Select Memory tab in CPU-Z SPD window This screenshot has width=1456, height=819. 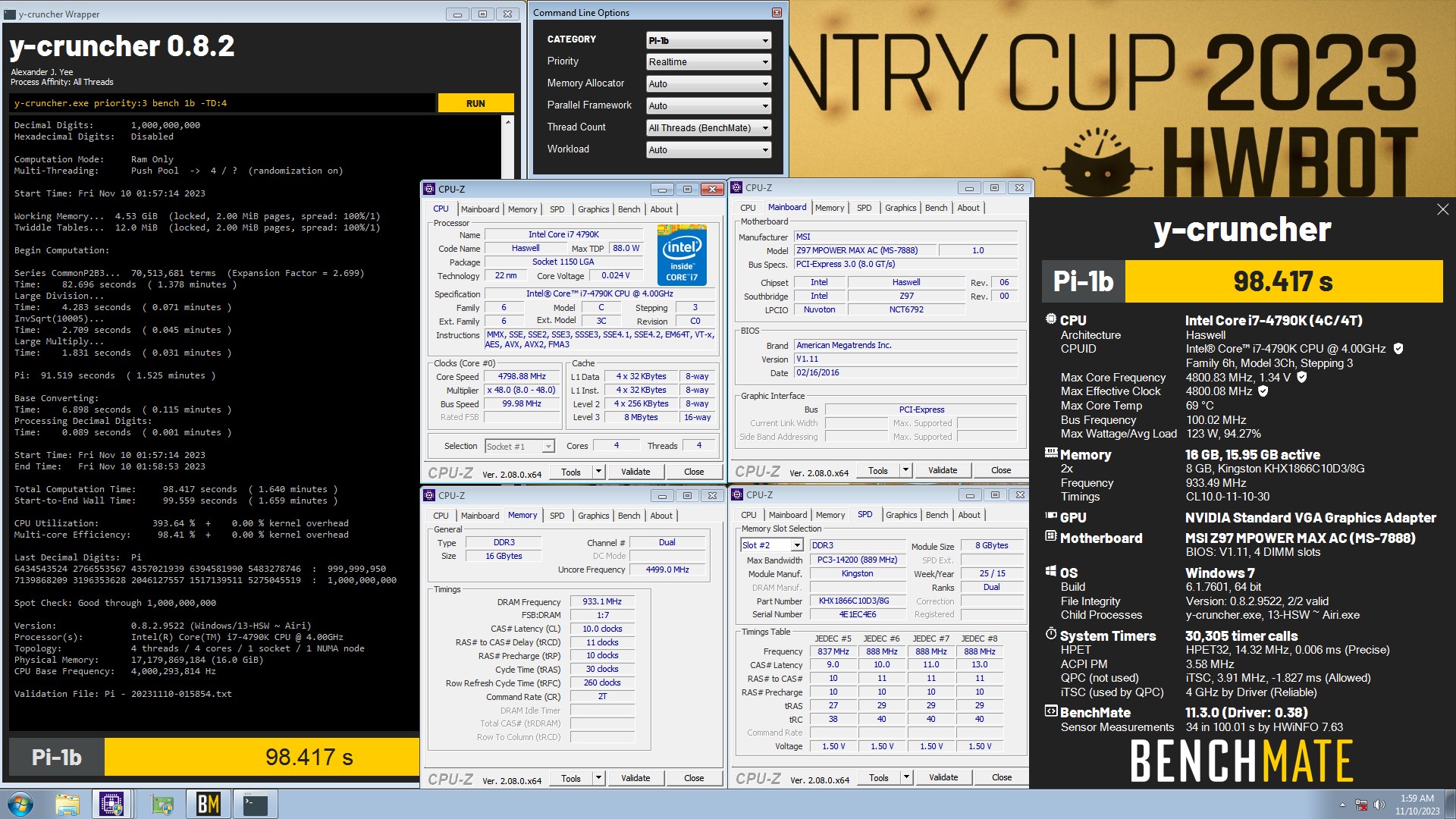[x=830, y=515]
